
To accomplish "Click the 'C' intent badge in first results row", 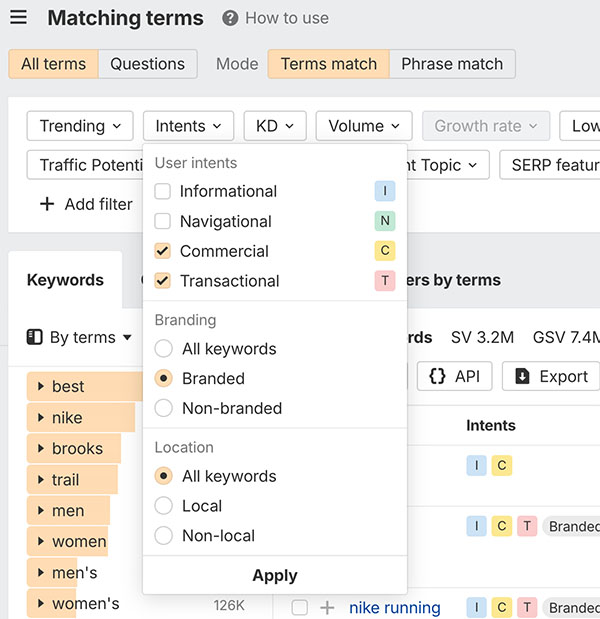I will coord(502,465).
